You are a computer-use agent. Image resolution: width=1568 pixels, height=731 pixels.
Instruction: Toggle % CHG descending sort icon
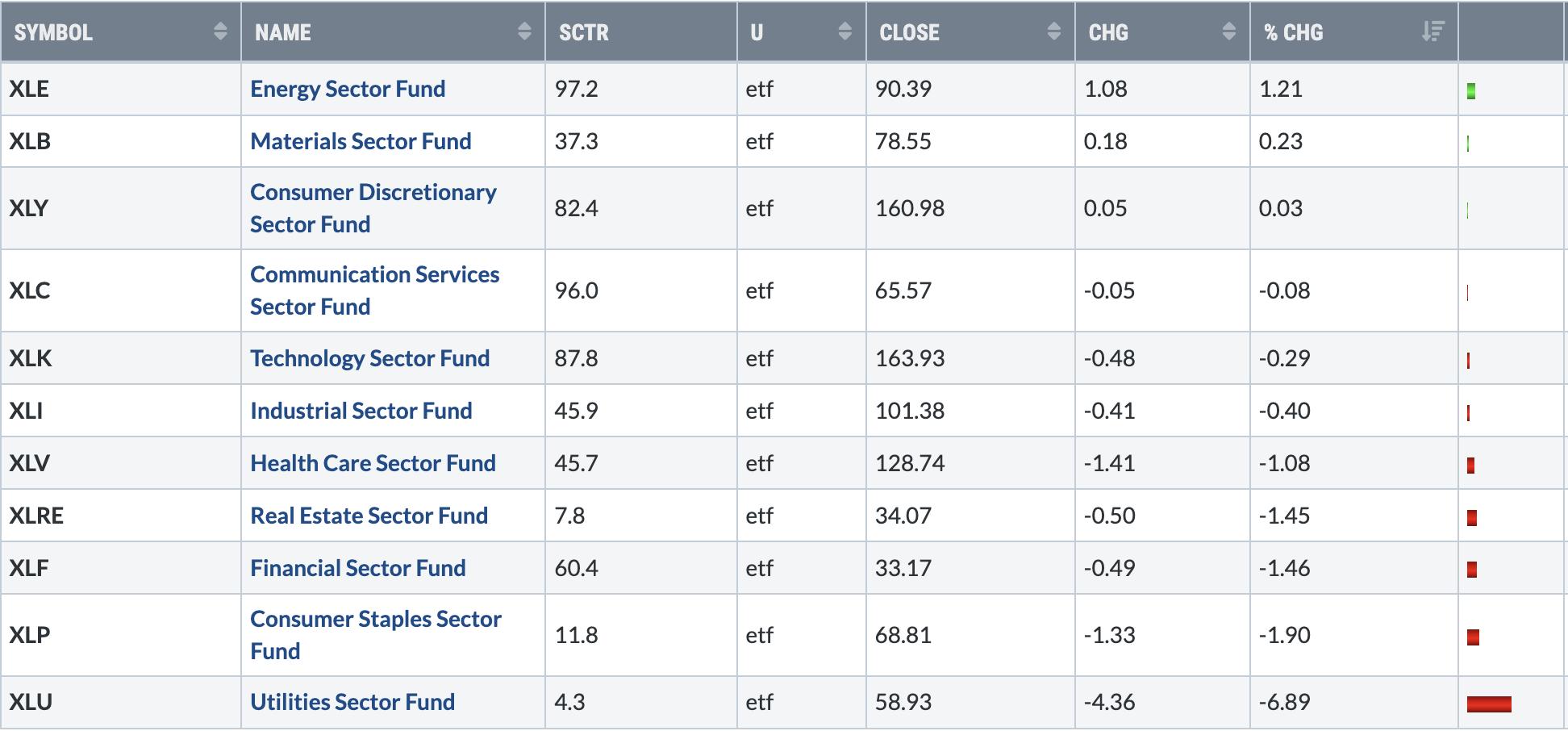[x=1433, y=32]
